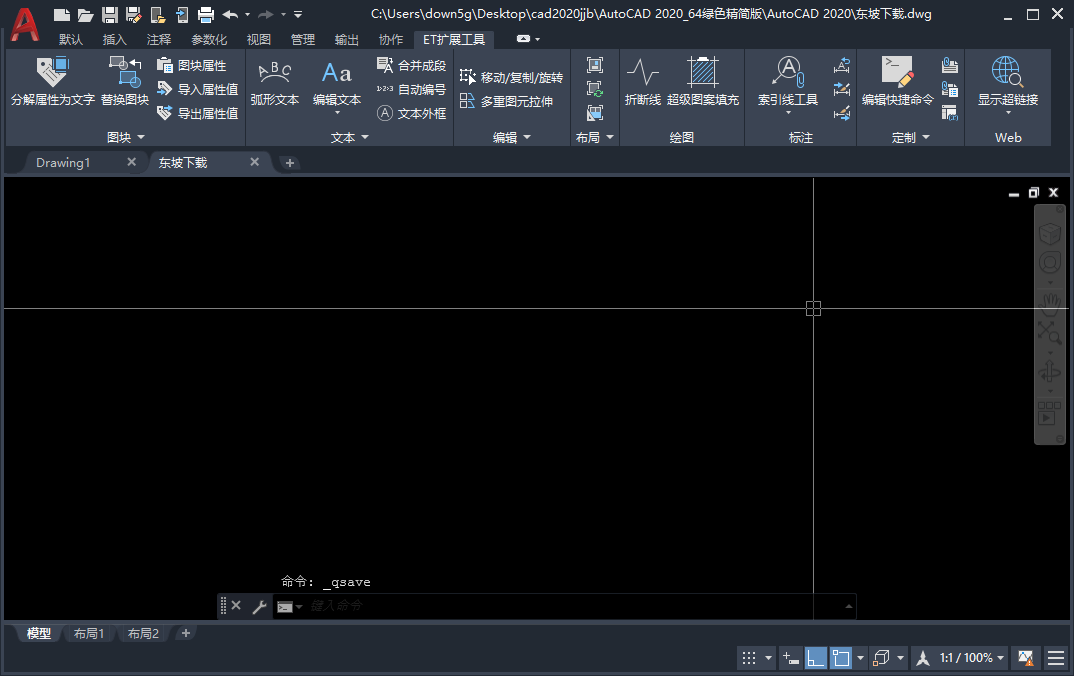Viewport: 1074px width, 676px height.
Task: Toggle ortho mode on the status bar
Action: 815,657
